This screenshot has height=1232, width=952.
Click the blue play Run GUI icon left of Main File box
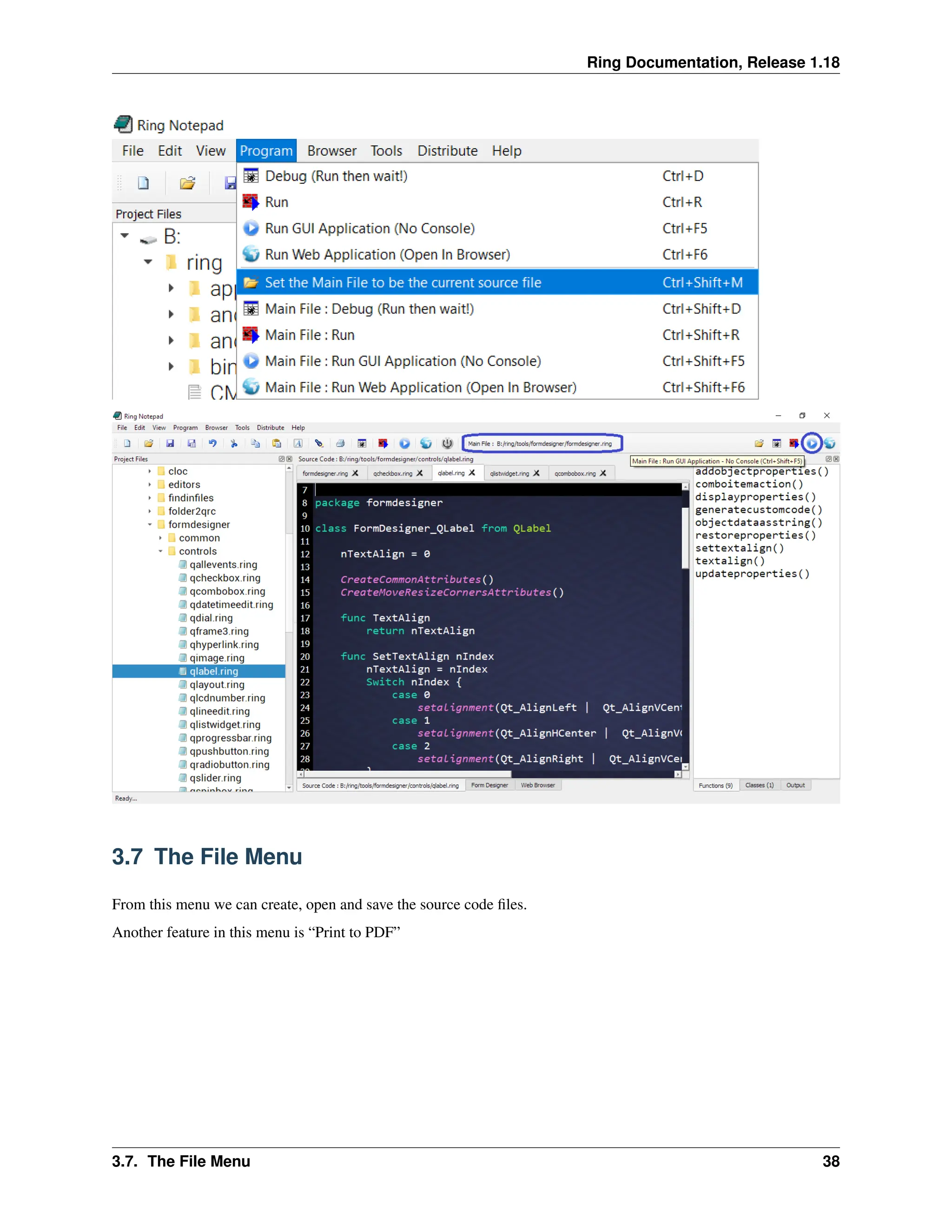point(405,444)
